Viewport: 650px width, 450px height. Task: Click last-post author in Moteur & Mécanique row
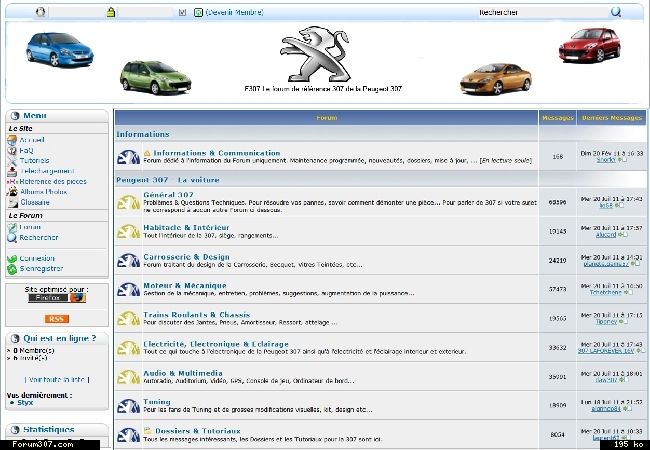click(x=606, y=293)
